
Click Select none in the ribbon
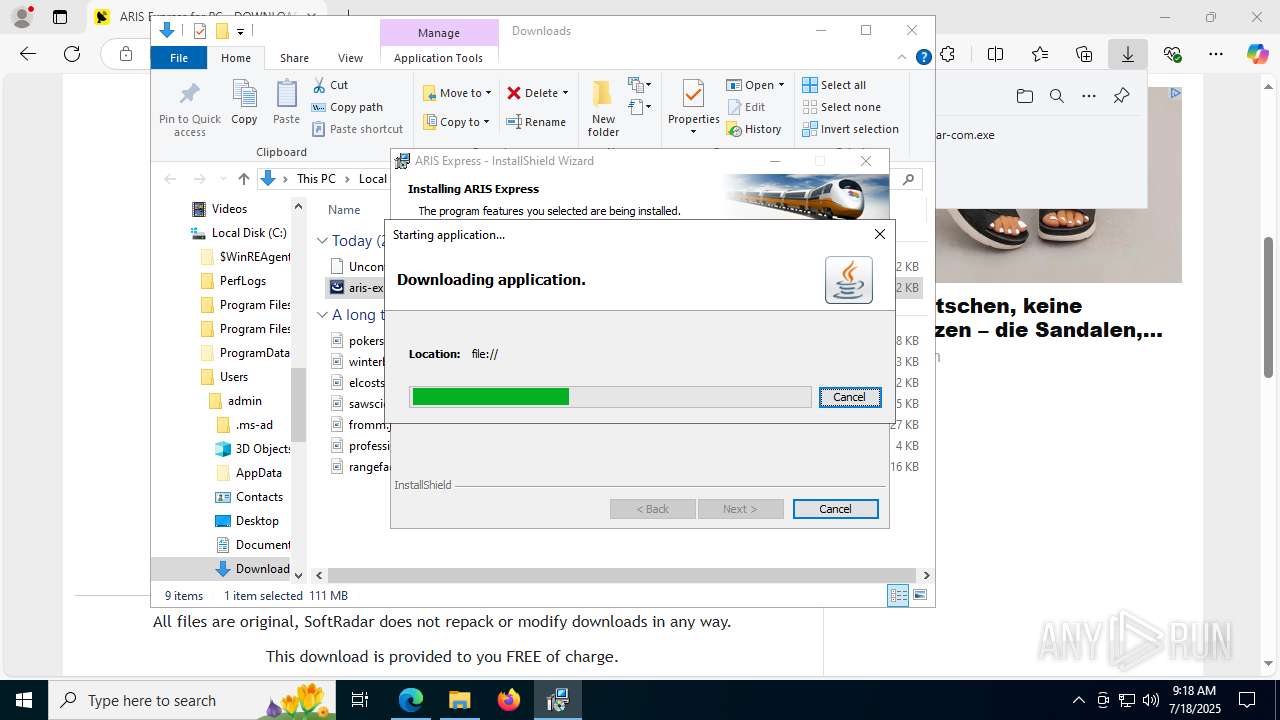(x=841, y=107)
